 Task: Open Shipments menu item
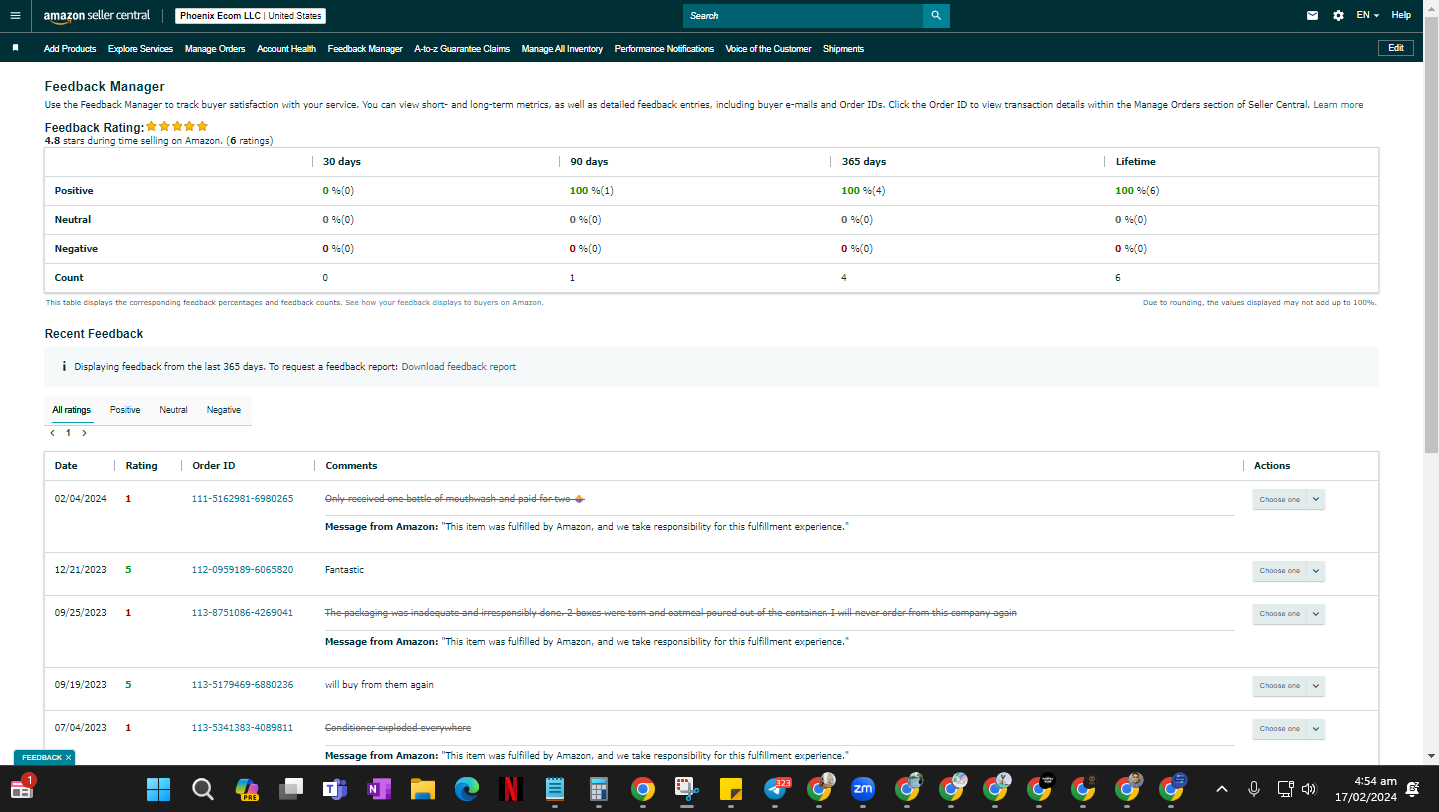click(x=843, y=49)
